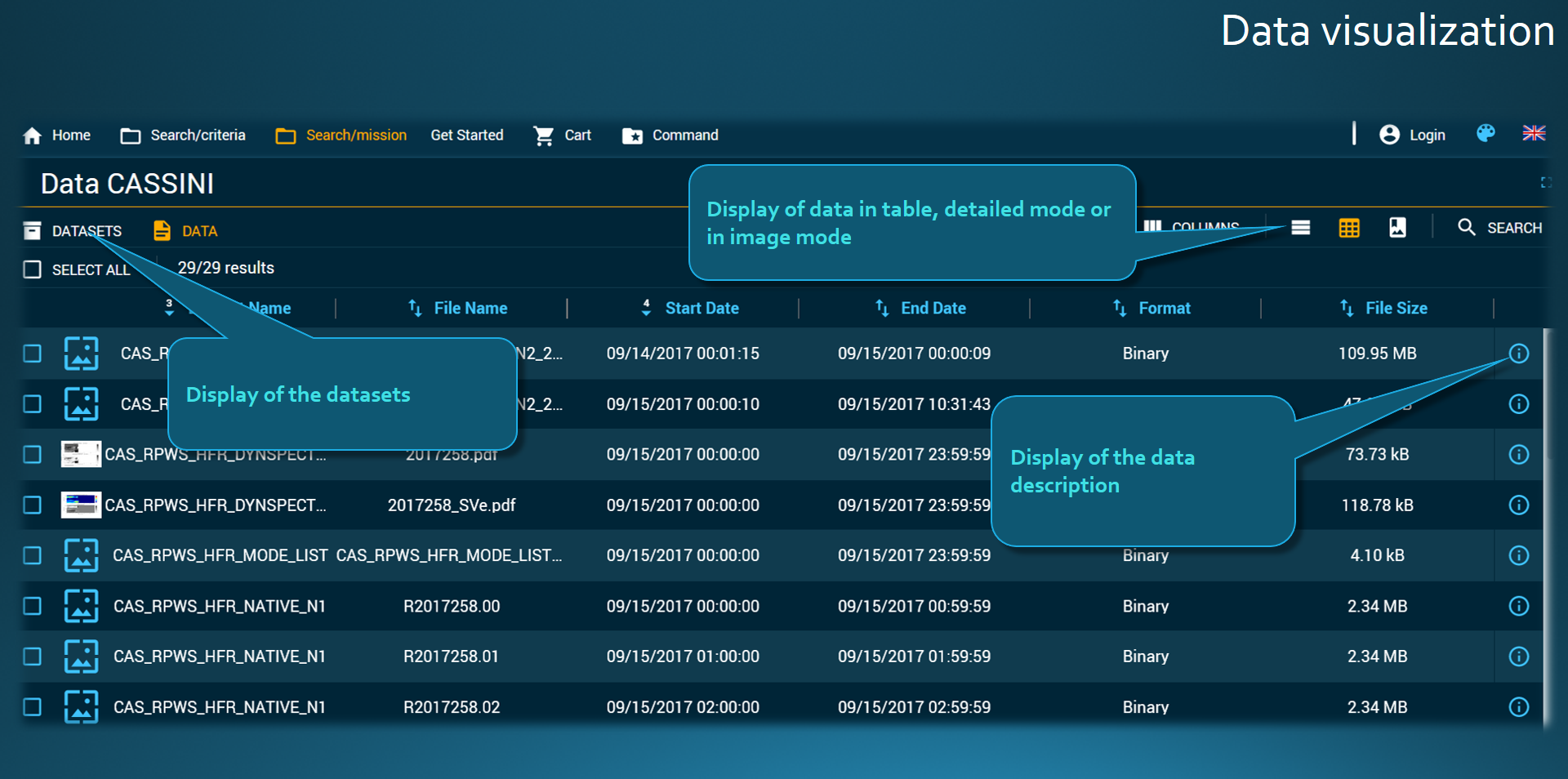This screenshot has height=779, width=1568.
Task: Open thumbnail of 2017258_SVe.pdf row
Action: click(x=81, y=505)
